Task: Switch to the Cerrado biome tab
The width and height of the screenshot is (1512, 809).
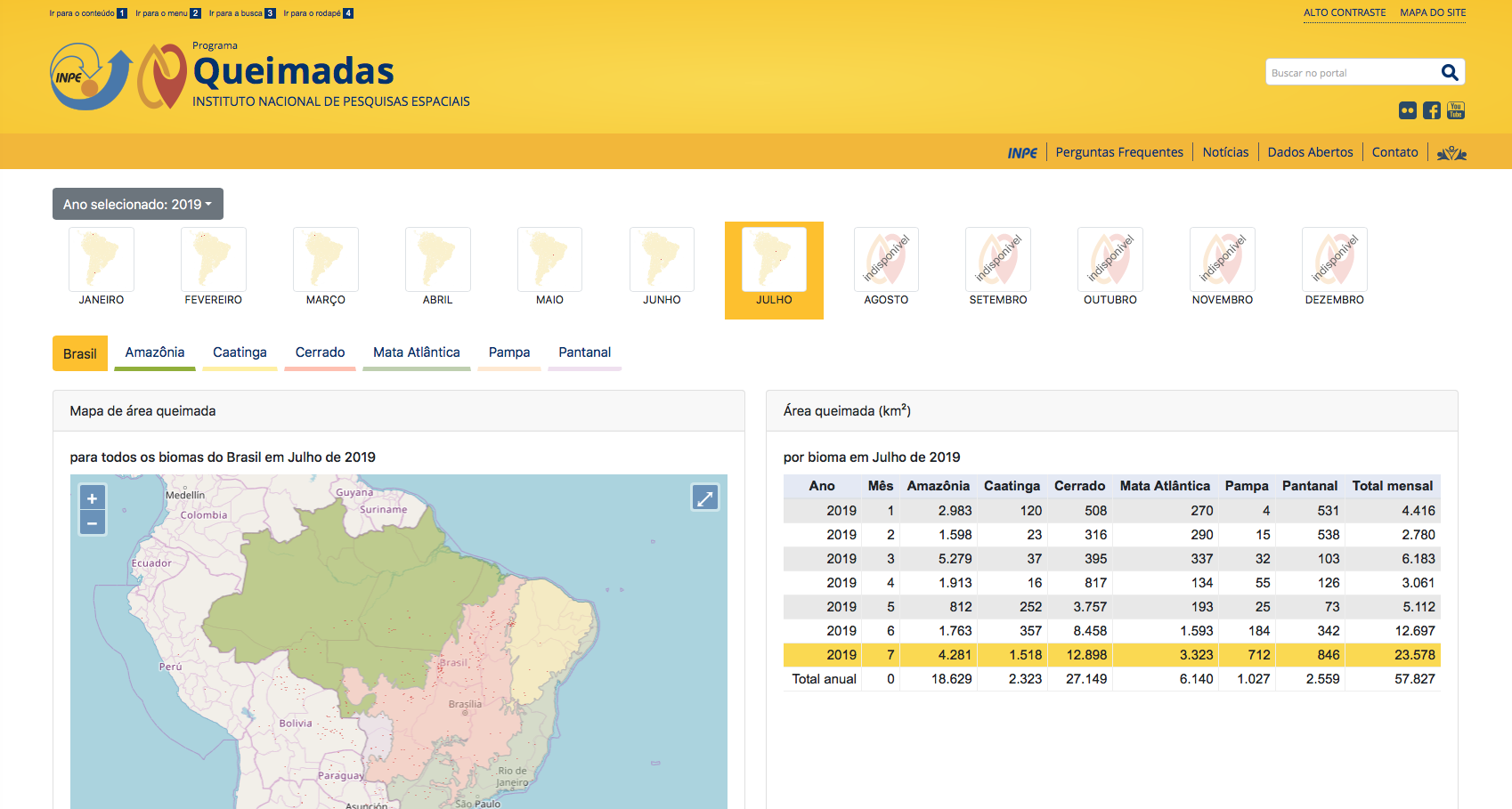Action: coord(321,352)
